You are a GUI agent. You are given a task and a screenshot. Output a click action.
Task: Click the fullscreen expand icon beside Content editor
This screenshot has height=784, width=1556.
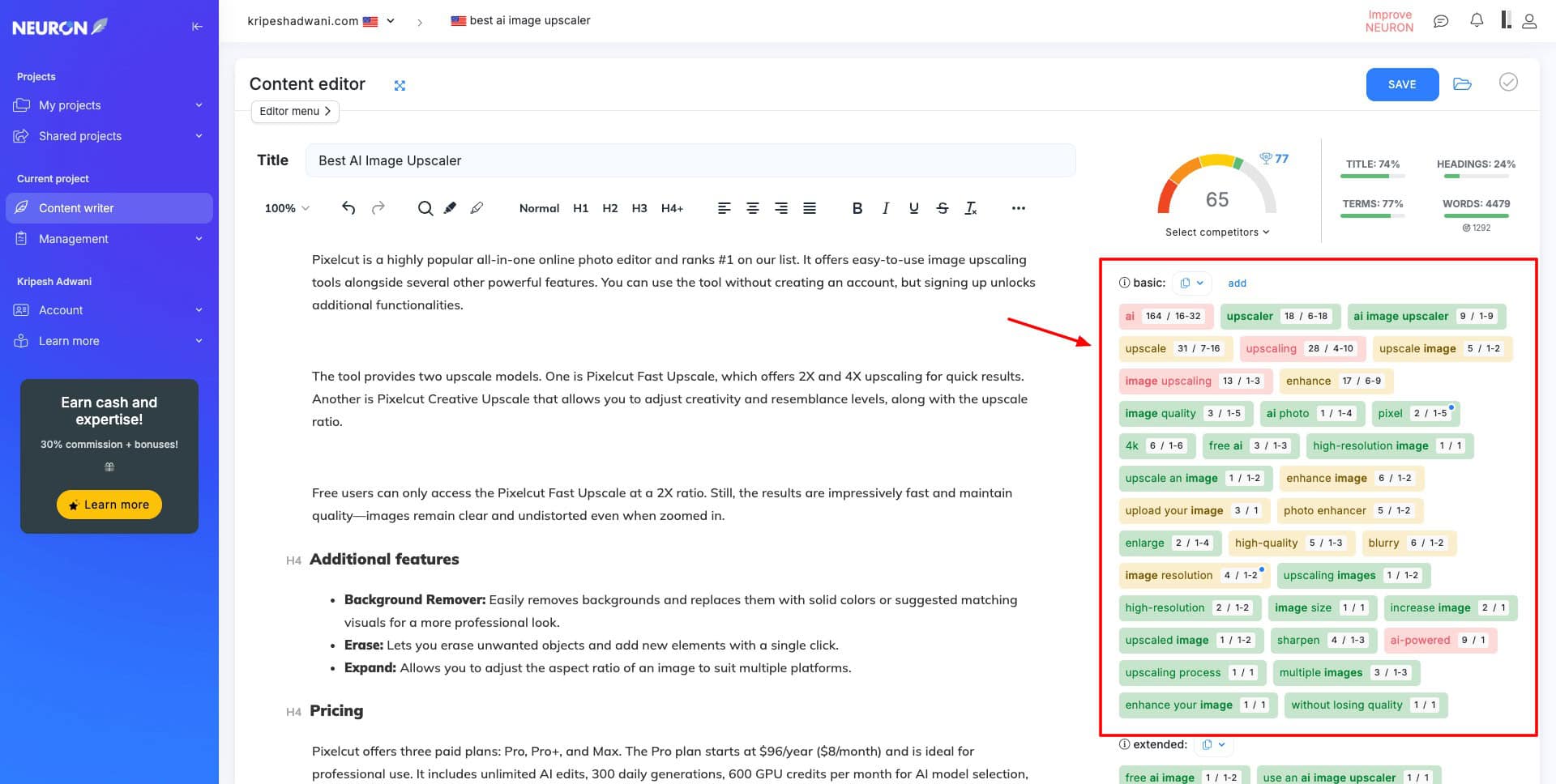point(400,86)
